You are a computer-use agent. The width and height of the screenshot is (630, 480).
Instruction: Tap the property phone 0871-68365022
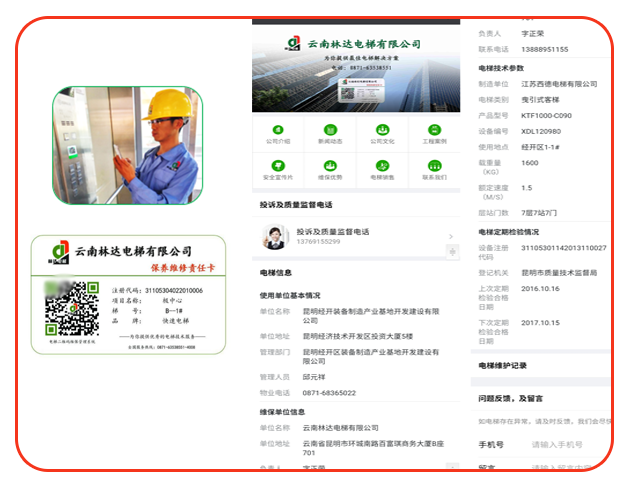click(330, 392)
